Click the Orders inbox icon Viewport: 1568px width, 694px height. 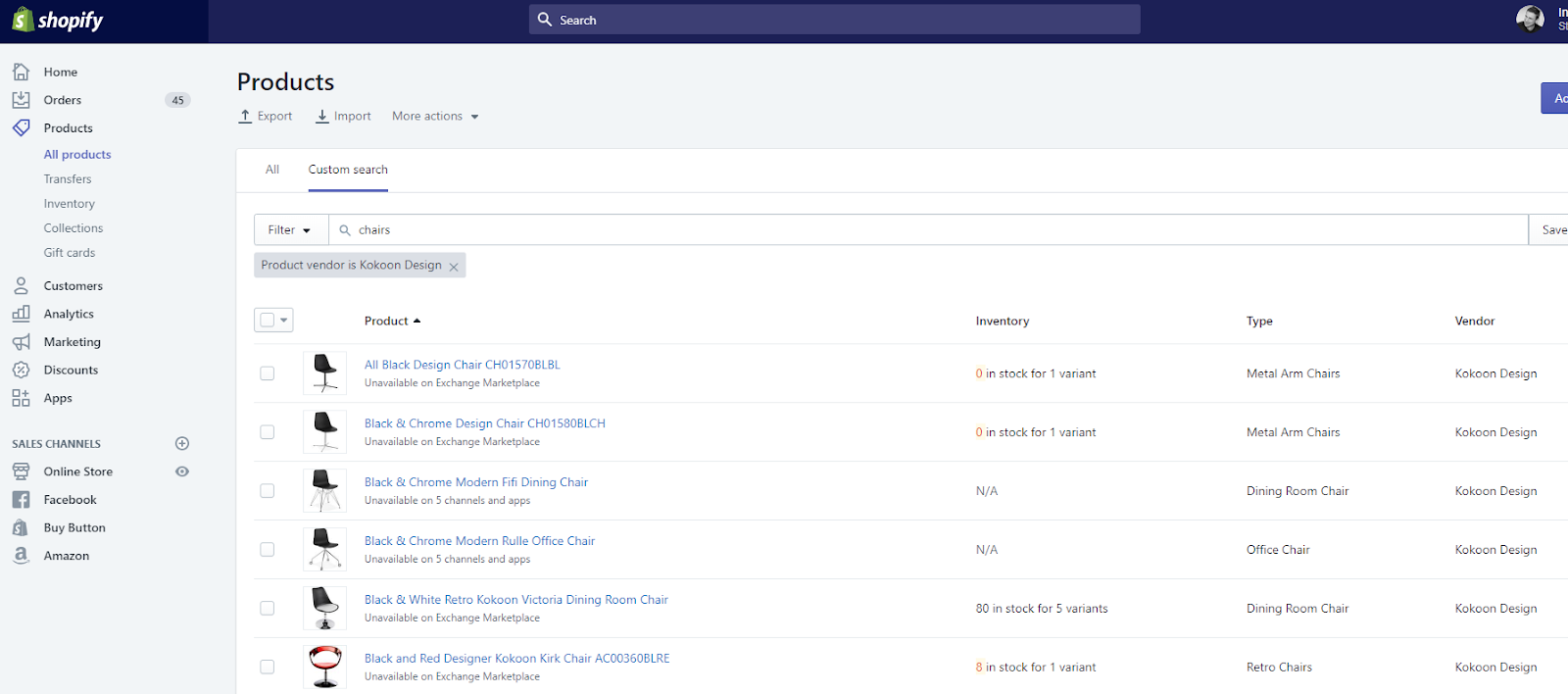coord(21,100)
